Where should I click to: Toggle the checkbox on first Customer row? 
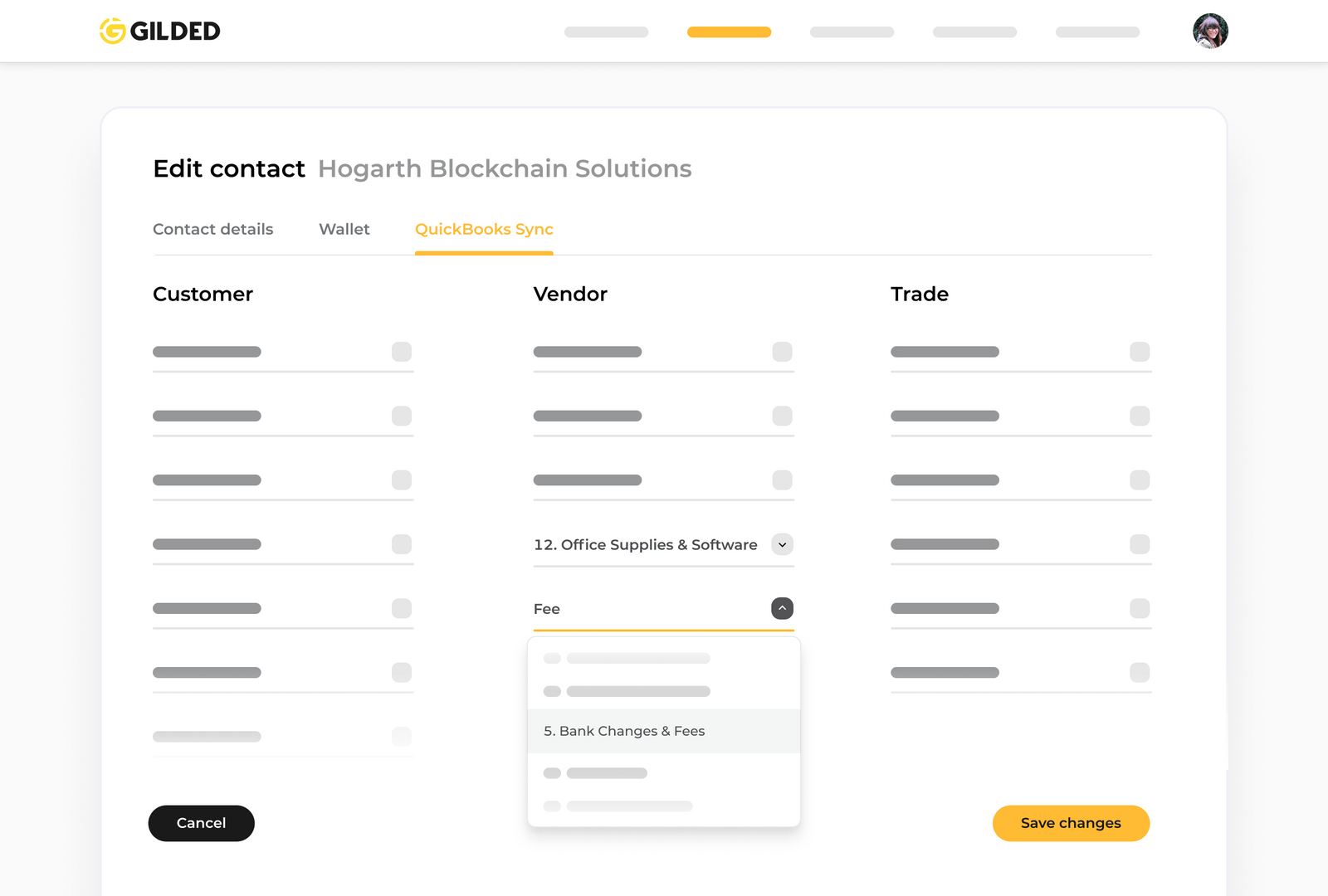click(402, 352)
